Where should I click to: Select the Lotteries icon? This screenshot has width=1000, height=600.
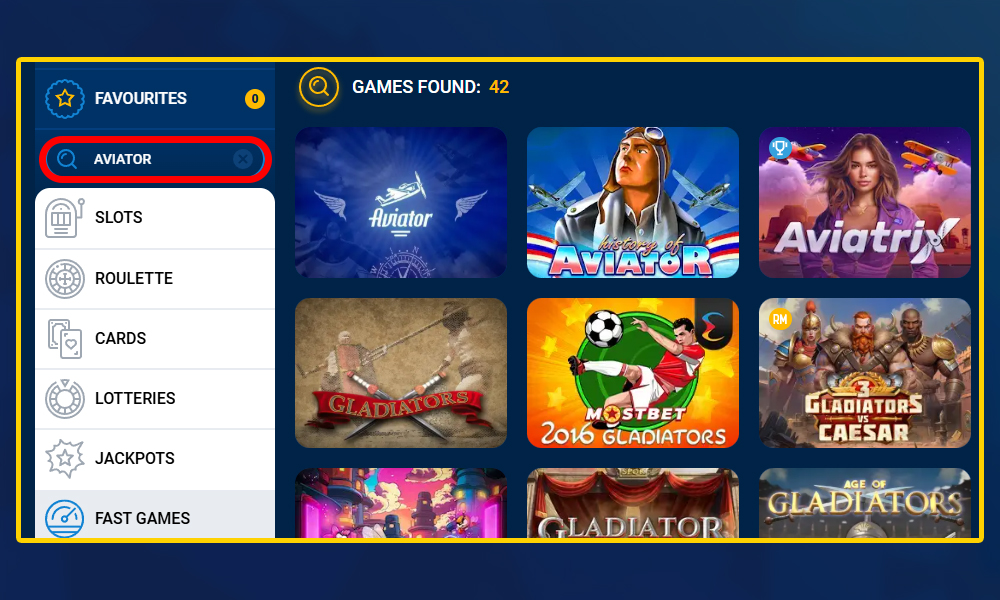click(x=64, y=399)
